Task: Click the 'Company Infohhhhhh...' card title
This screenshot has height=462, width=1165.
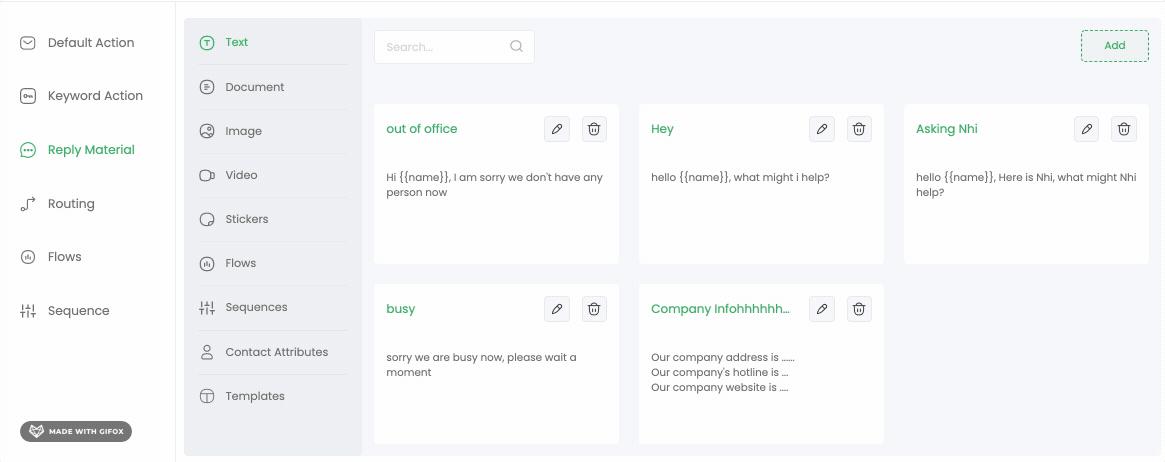Action: pyautogui.click(x=721, y=309)
